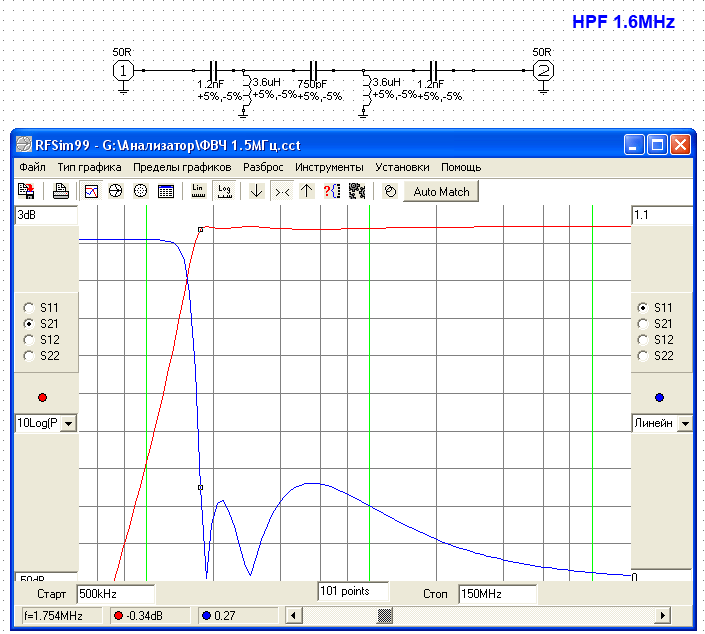Open the Пределы графиков menu
This screenshot has height=634, width=705.
pos(182,167)
